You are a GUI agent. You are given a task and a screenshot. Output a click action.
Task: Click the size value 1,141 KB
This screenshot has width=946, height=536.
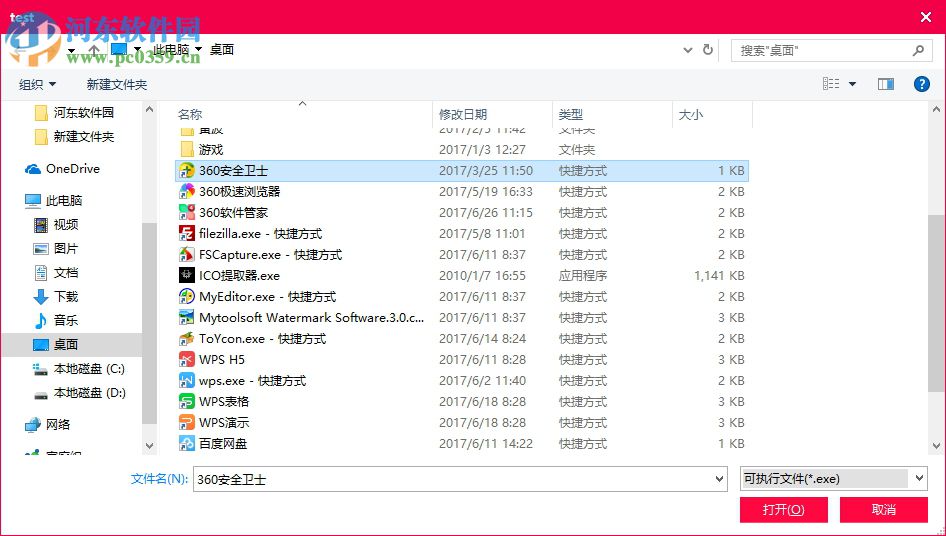[x=719, y=276]
